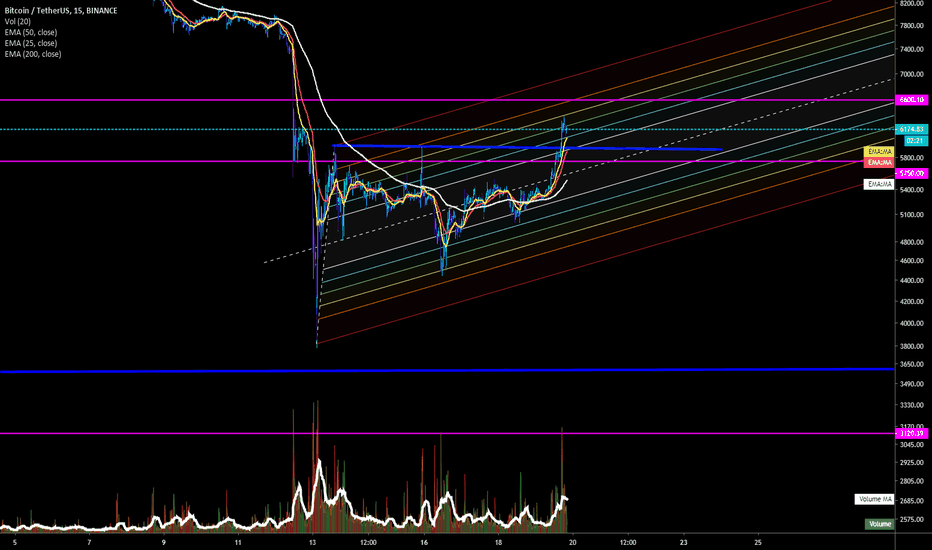Screen dimensions: 932x550
Task: Select the long blue line below 3650
Action: coord(446,370)
